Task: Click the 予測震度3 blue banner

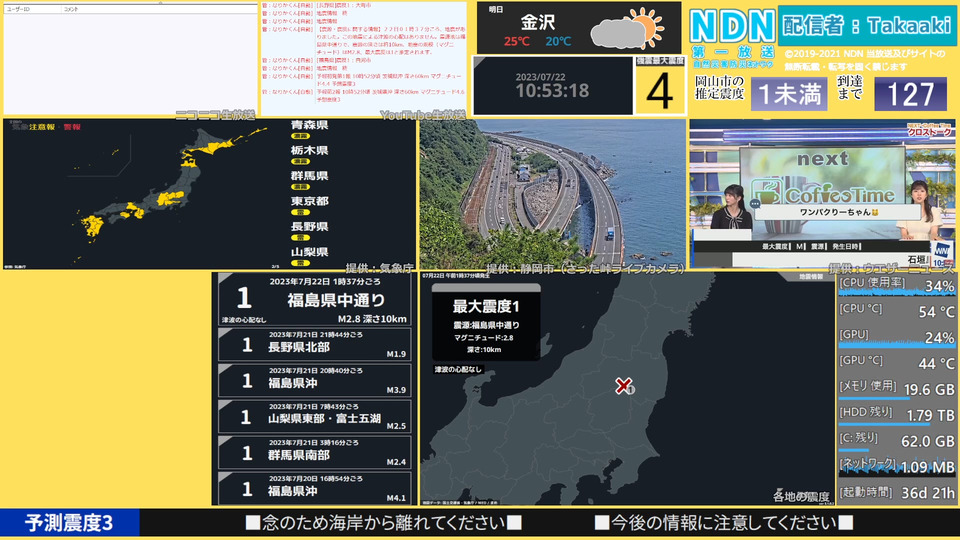Action: (x=70, y=523)
